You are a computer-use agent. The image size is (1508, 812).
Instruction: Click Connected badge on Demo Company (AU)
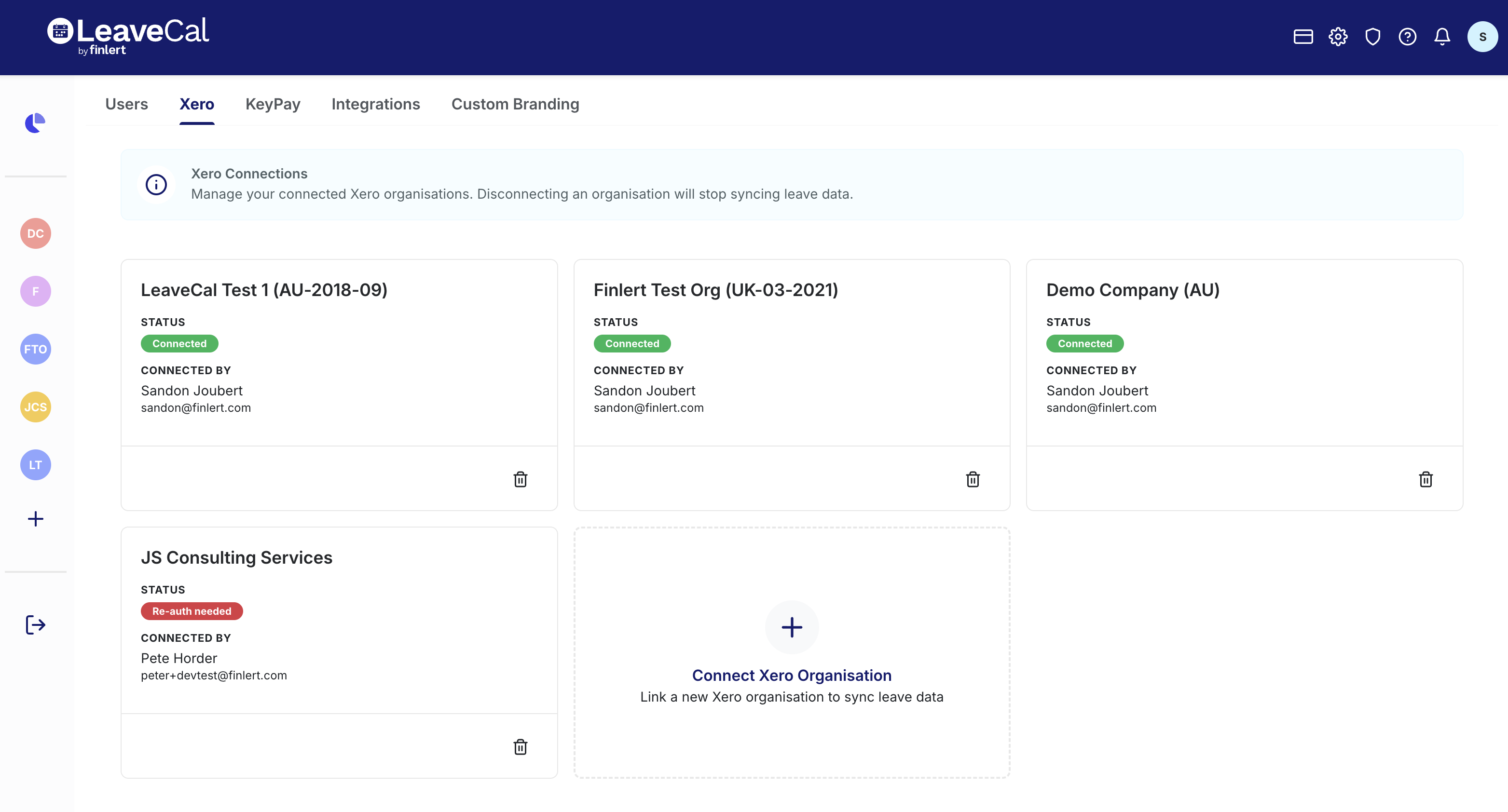pos(1085,344)
